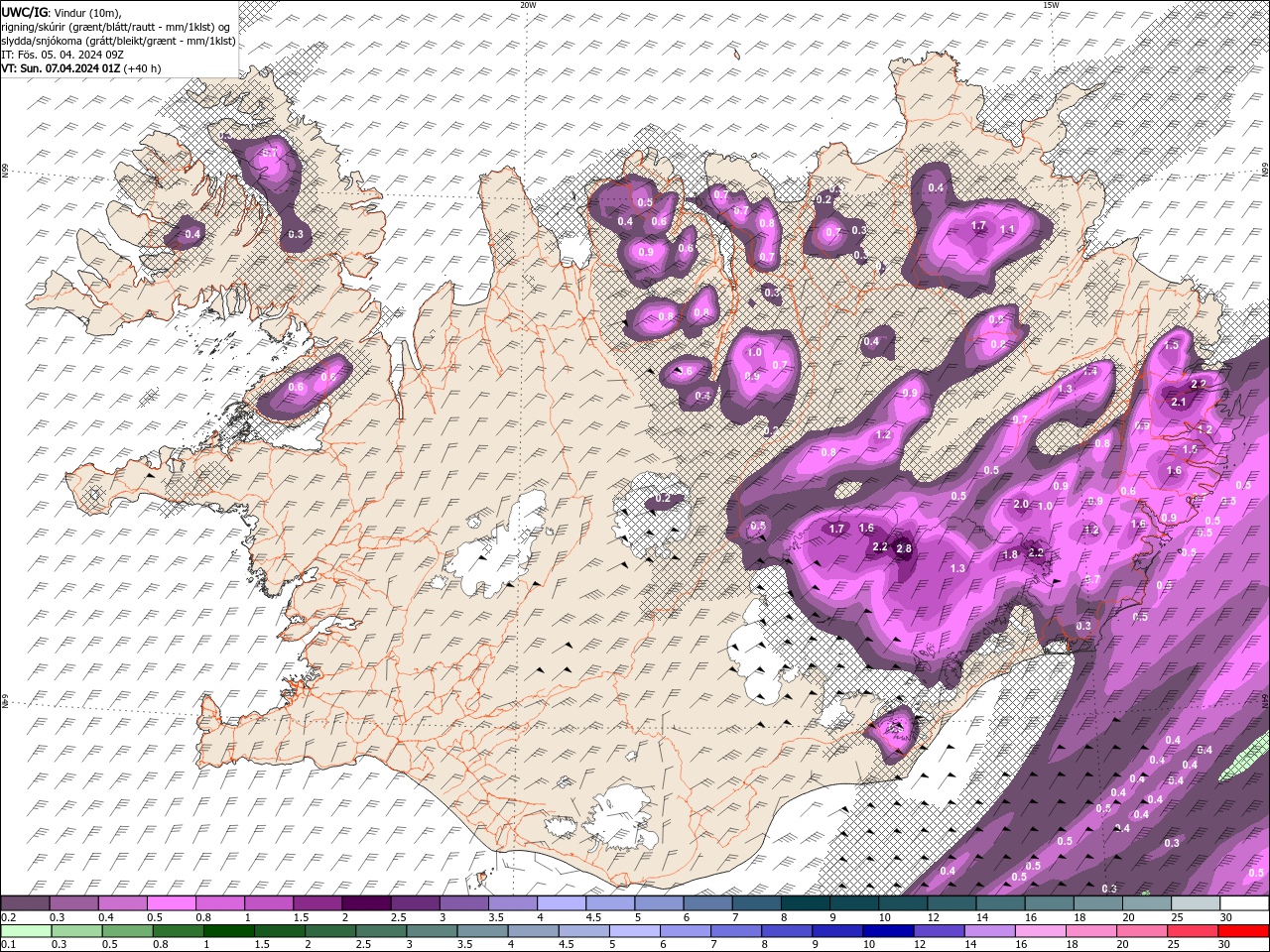Select the white top-row legend swatch labeled 30
1270x952 pixels.
point(1244,903)
